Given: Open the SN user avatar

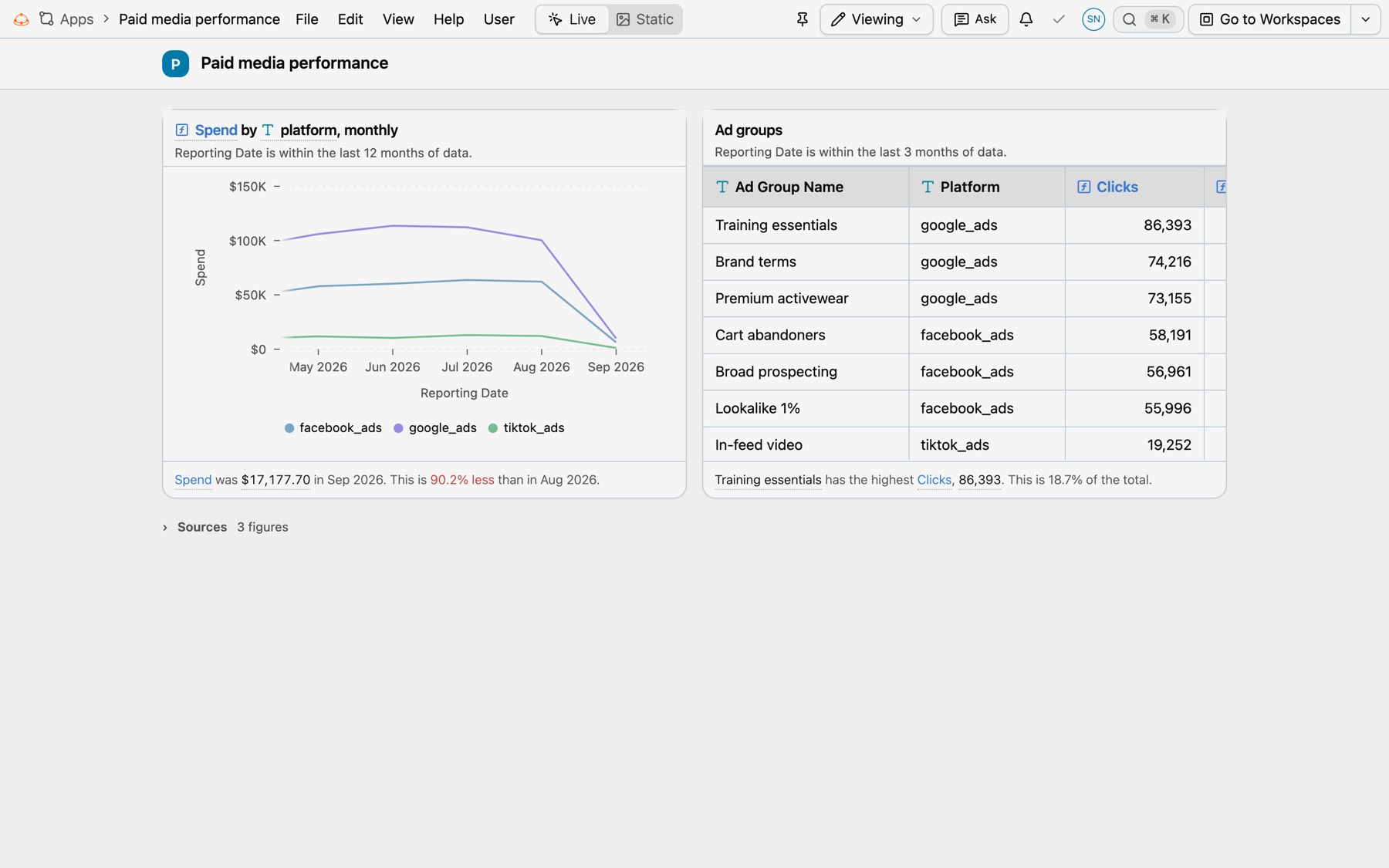Looking at the screenshot, I should point(1093,19).
